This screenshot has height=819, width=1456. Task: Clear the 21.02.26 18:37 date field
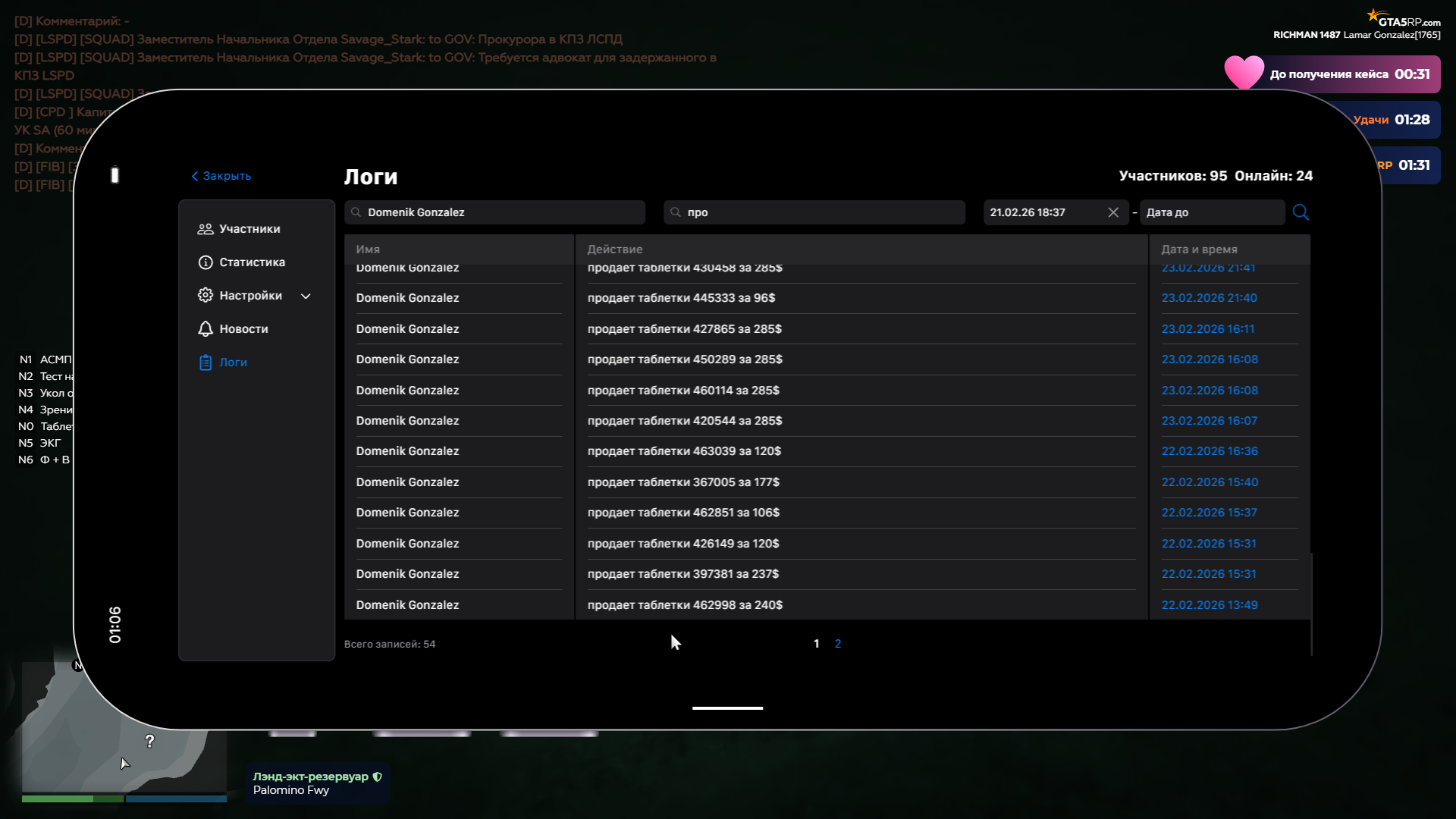click(x=1112, y=212)
